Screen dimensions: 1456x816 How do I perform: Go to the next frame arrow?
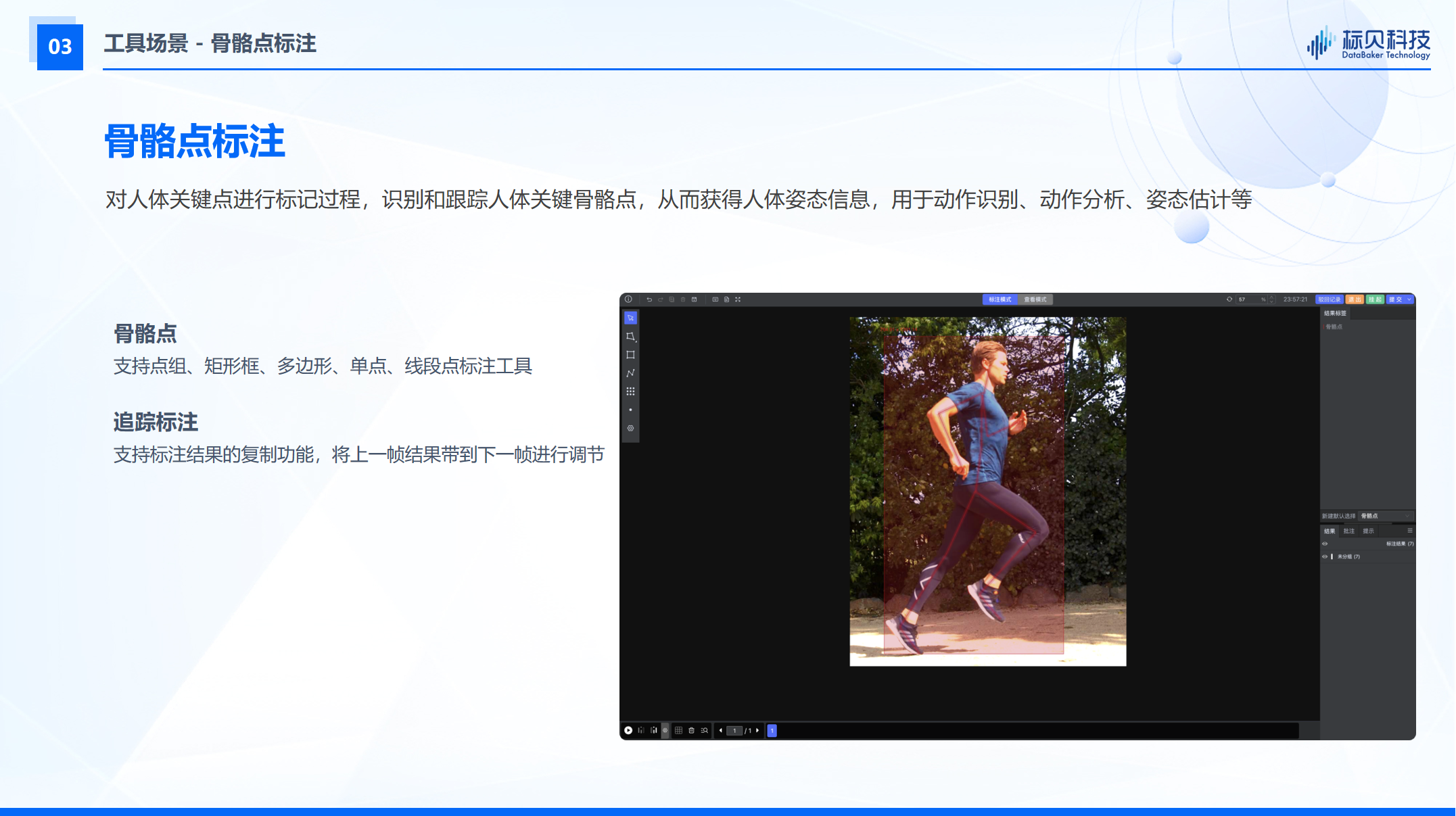757,730
